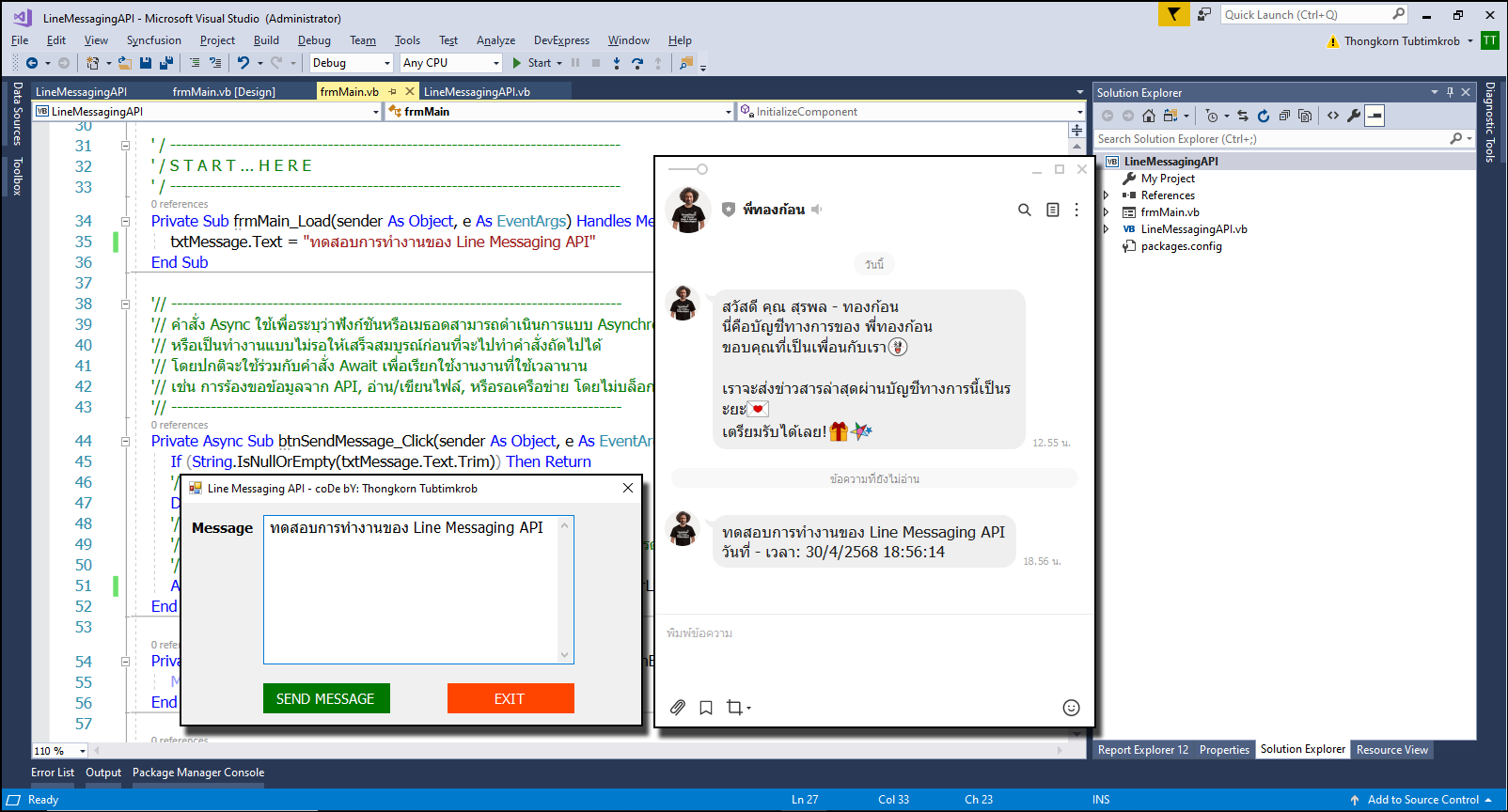Open the Debug configuration dropdown

click(351, 63)
